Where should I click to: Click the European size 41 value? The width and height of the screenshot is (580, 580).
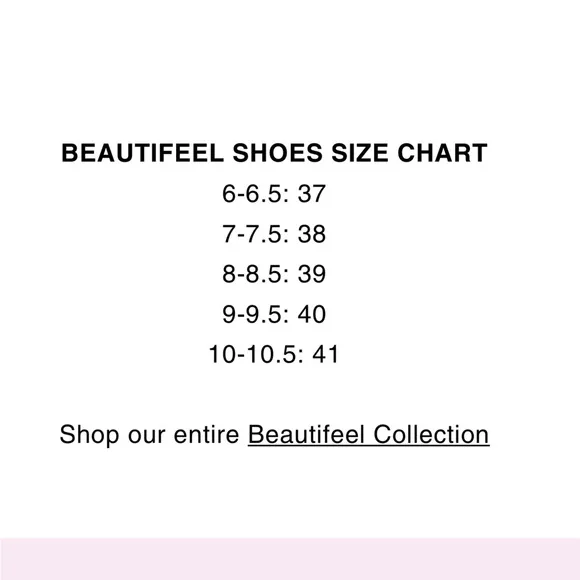pos(325,354)
